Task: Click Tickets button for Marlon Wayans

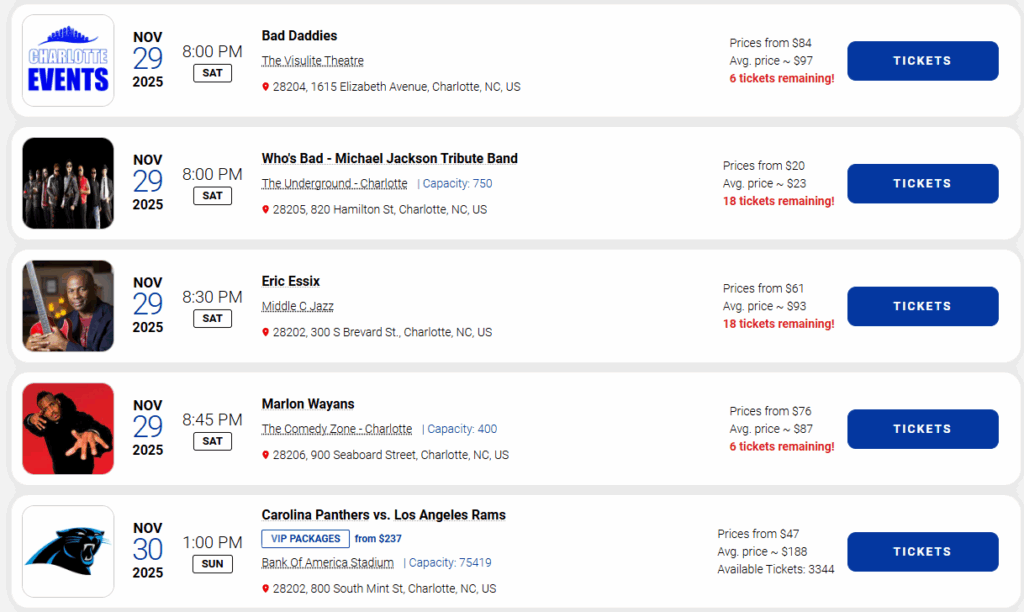Action: tap(922, 429)
